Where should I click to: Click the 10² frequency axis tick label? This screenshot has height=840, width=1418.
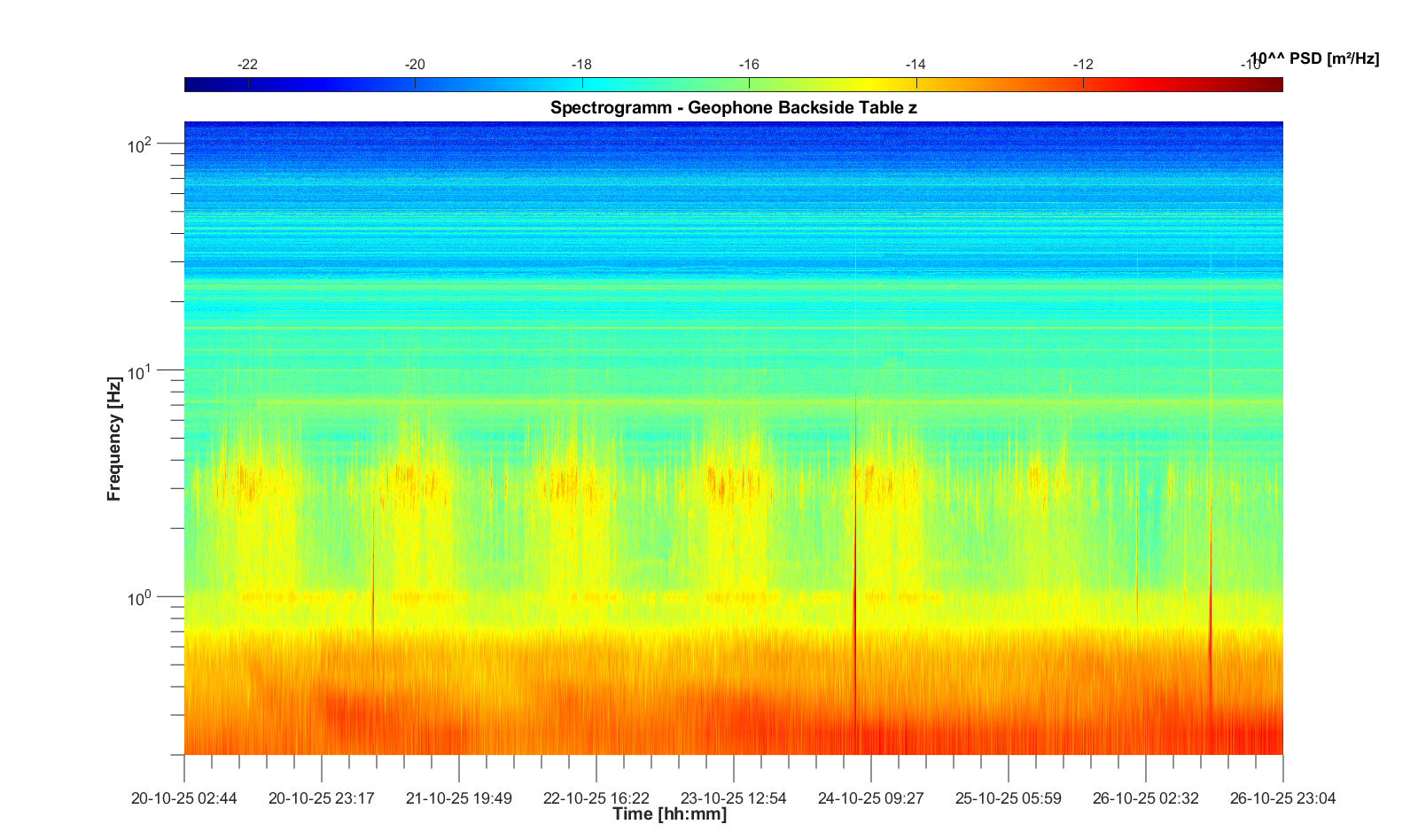pos(140,144)
